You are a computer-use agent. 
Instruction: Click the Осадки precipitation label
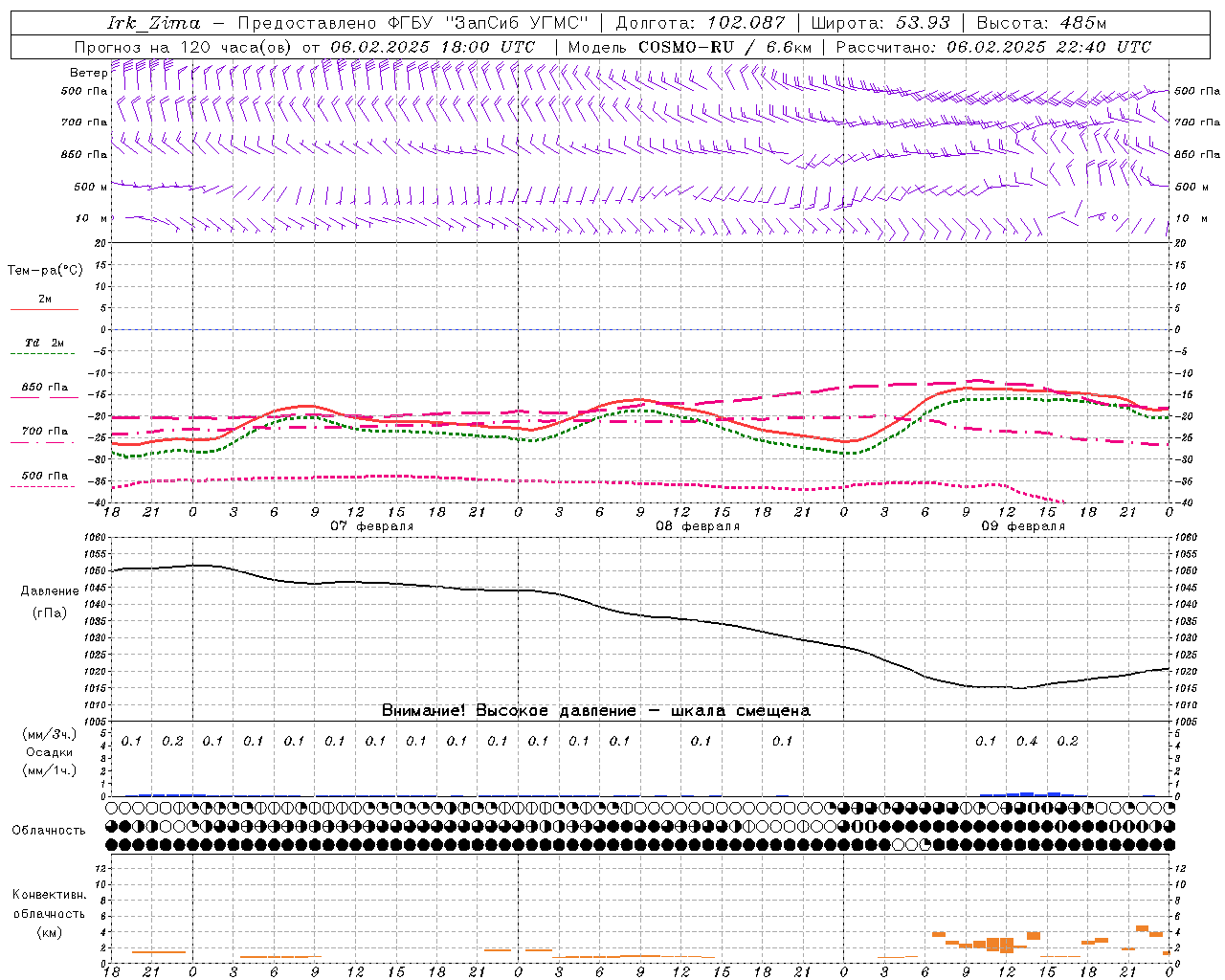(50, 752)
